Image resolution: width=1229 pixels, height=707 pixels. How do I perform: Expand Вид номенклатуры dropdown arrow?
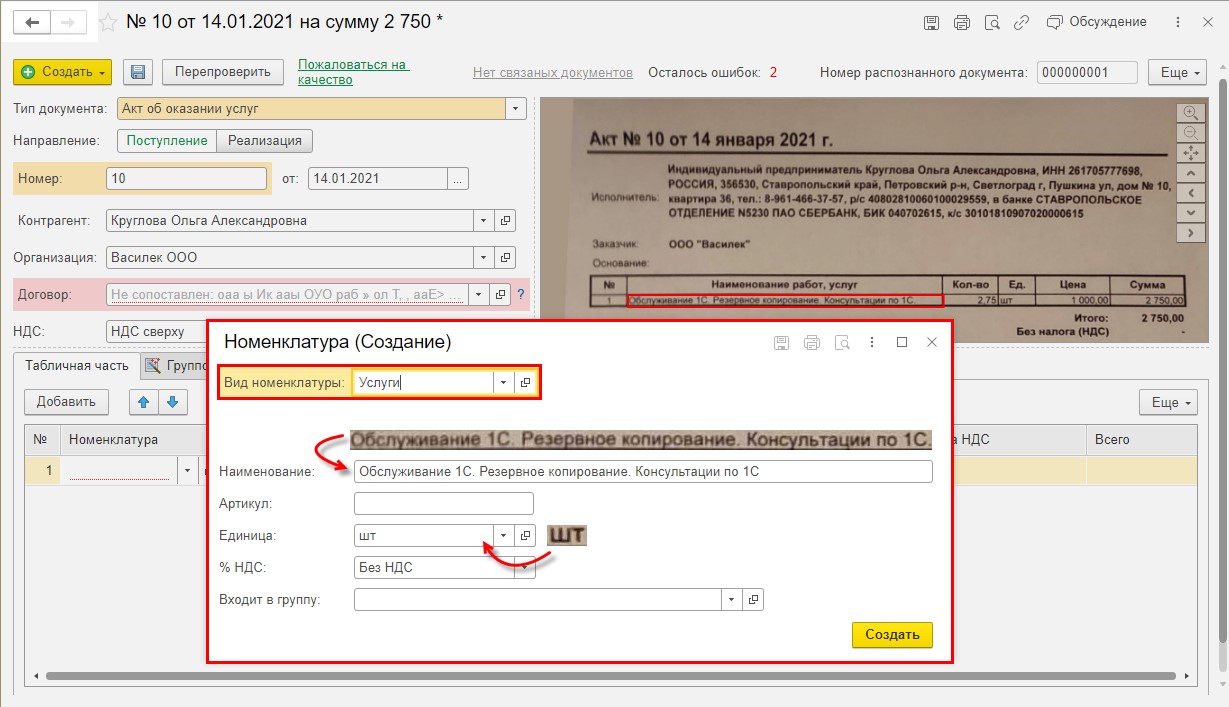coord(503,383)
